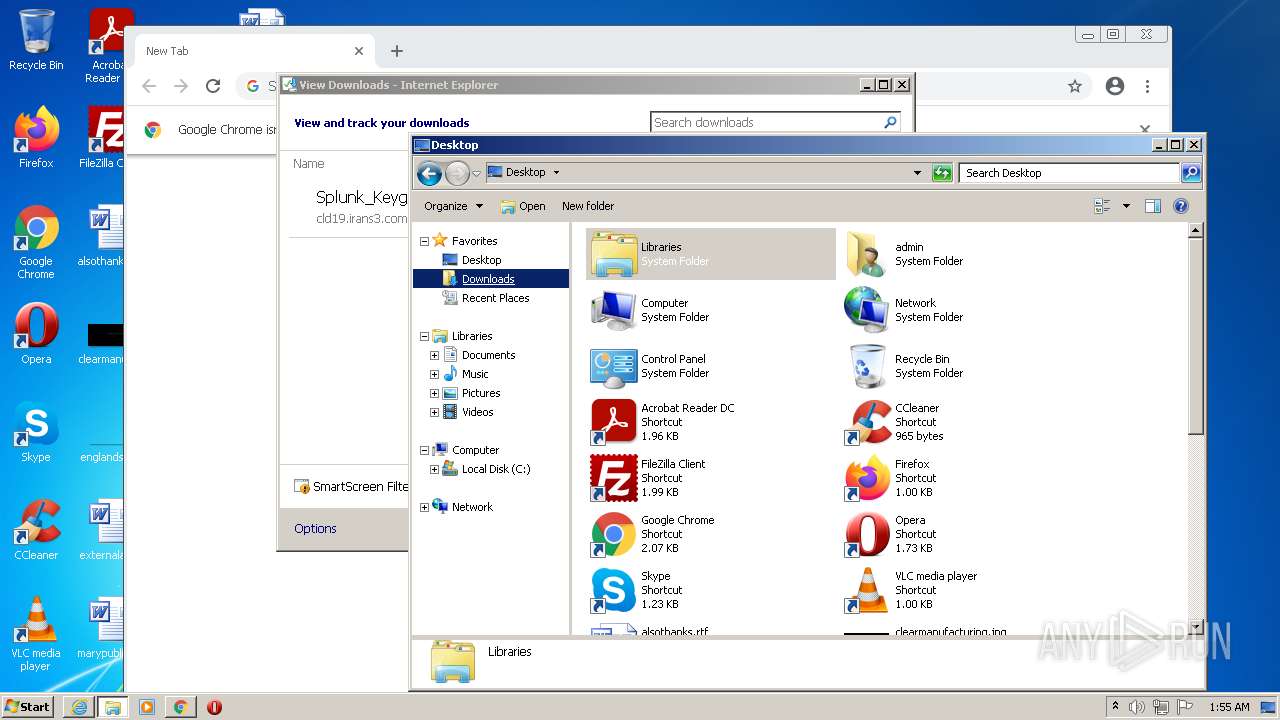Viewport: 1280px width, 720px height.
Task: Select the Opera shortcut in Explorer
Action: [866, 534]
